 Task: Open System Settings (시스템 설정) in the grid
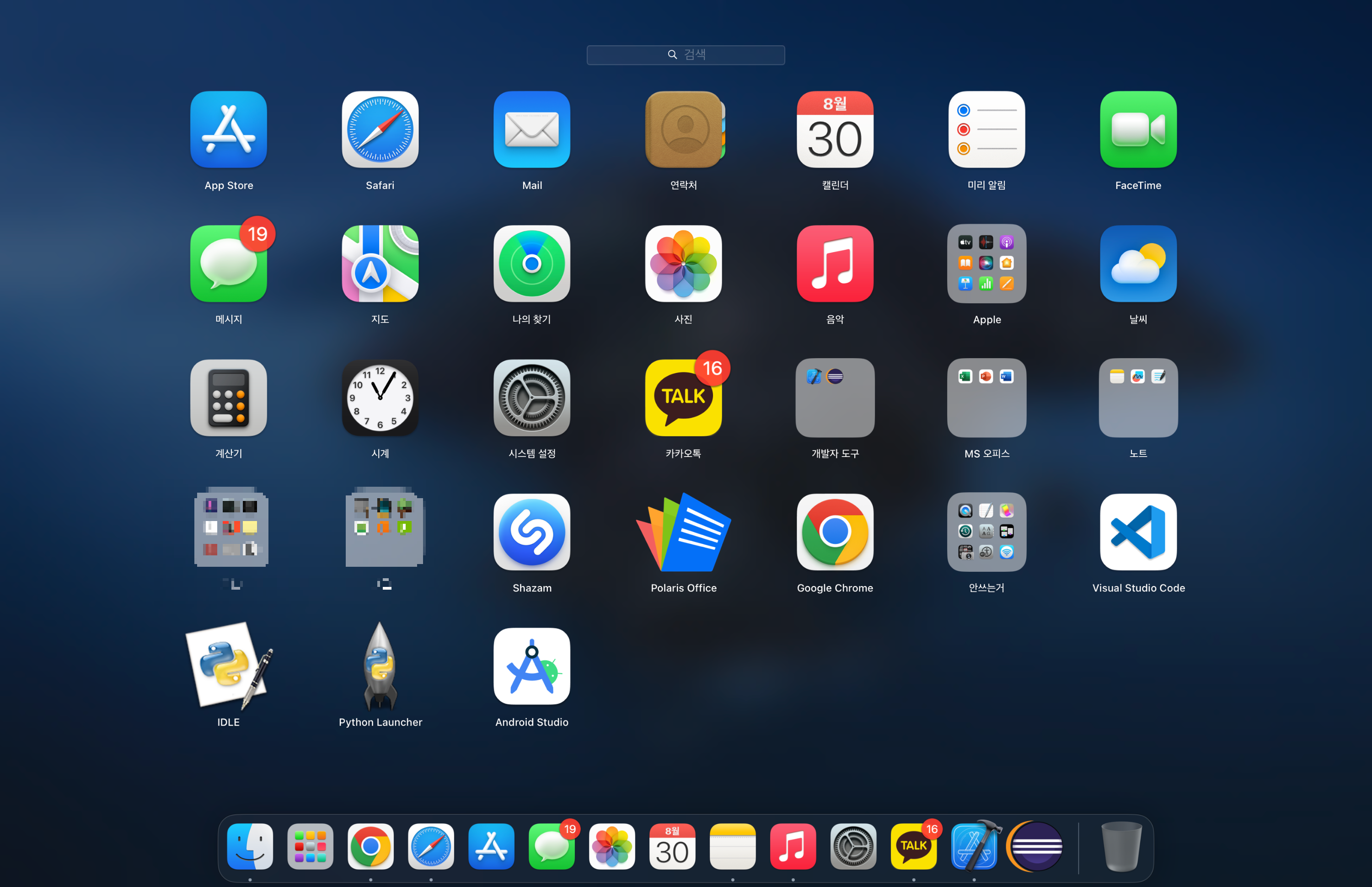[531, 398]
